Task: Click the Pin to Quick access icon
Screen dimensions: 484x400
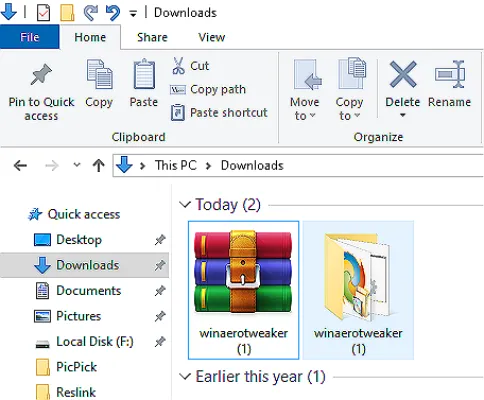Action: click(x=41, y=74)
